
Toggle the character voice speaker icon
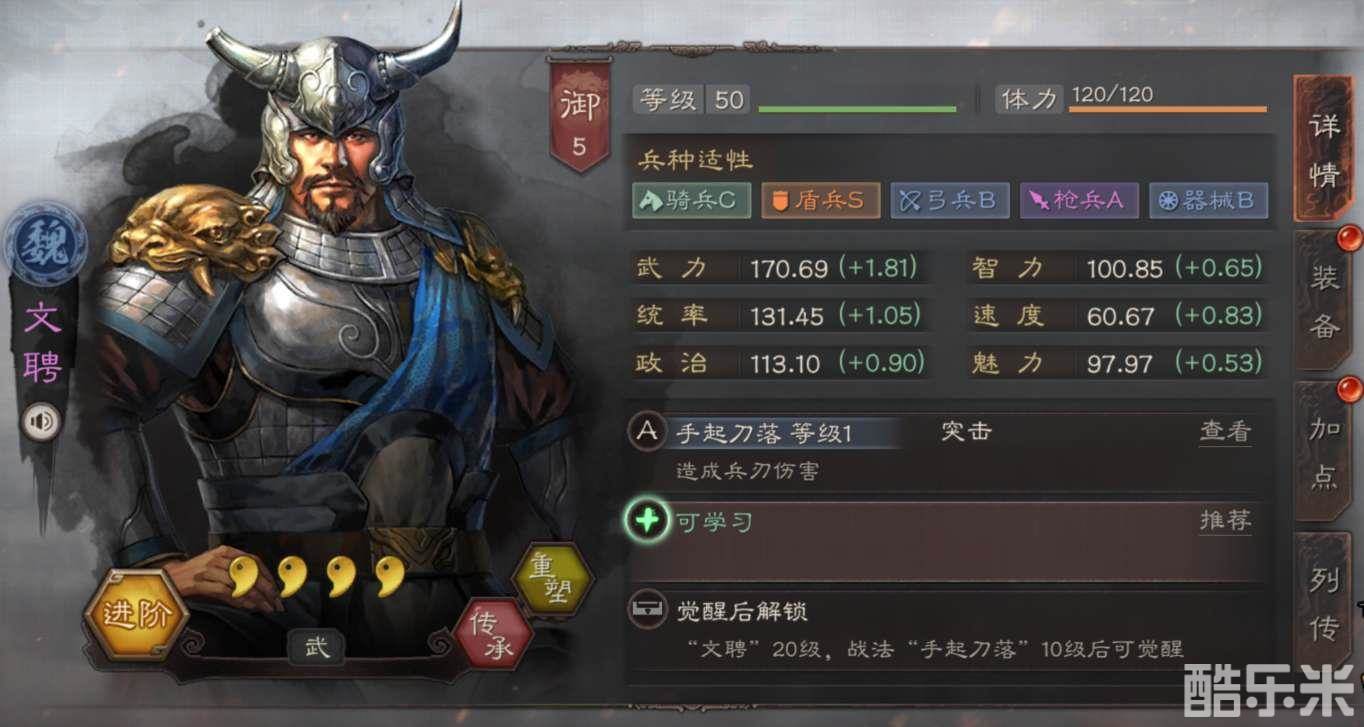click(40, 421)
